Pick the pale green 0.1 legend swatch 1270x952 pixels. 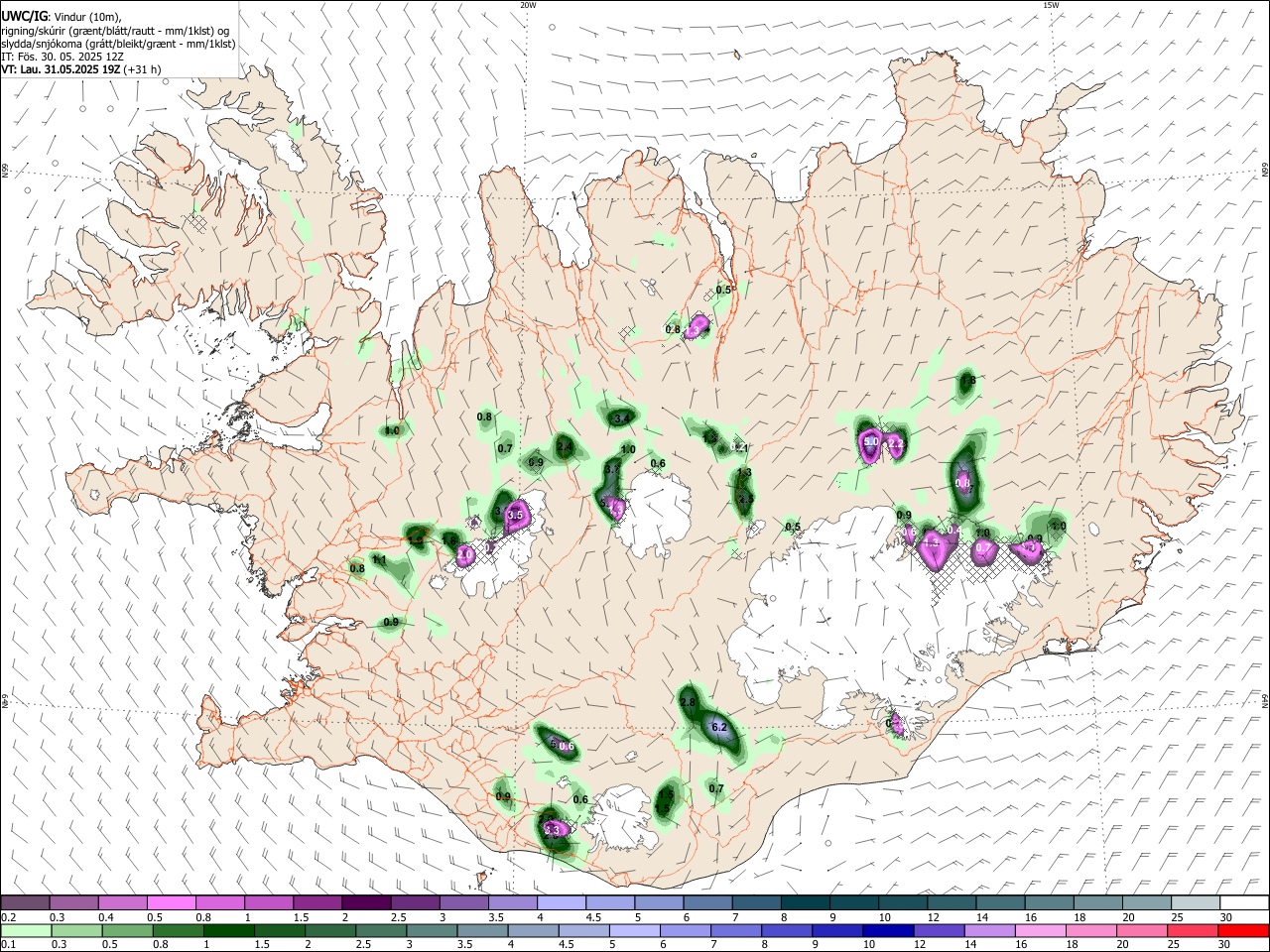(x=25, y=930)
